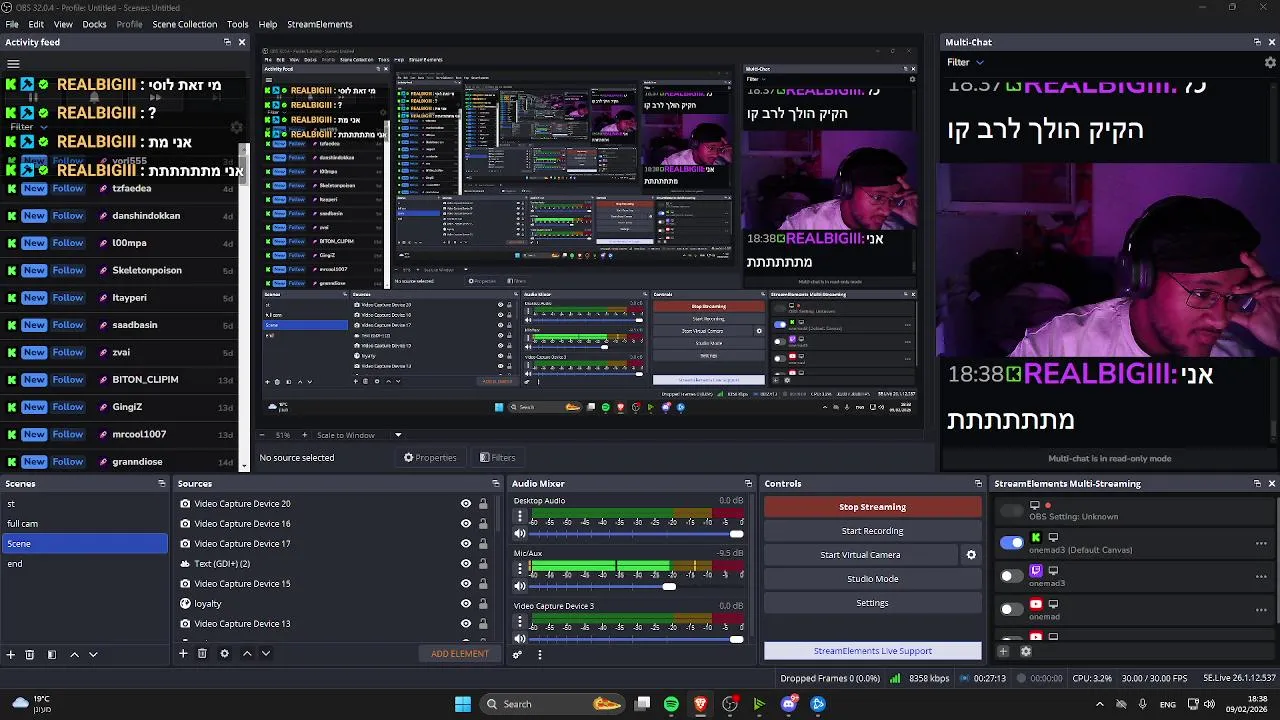Open source properties gear in Sources toolbar

click(224, 653)
